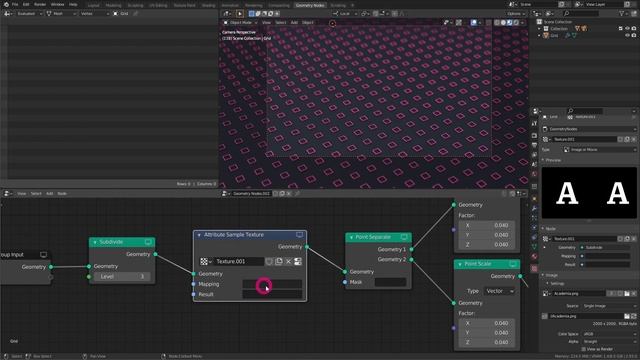Open the Edit menu
The image size is (640, 360).
[x=26, y=4]
